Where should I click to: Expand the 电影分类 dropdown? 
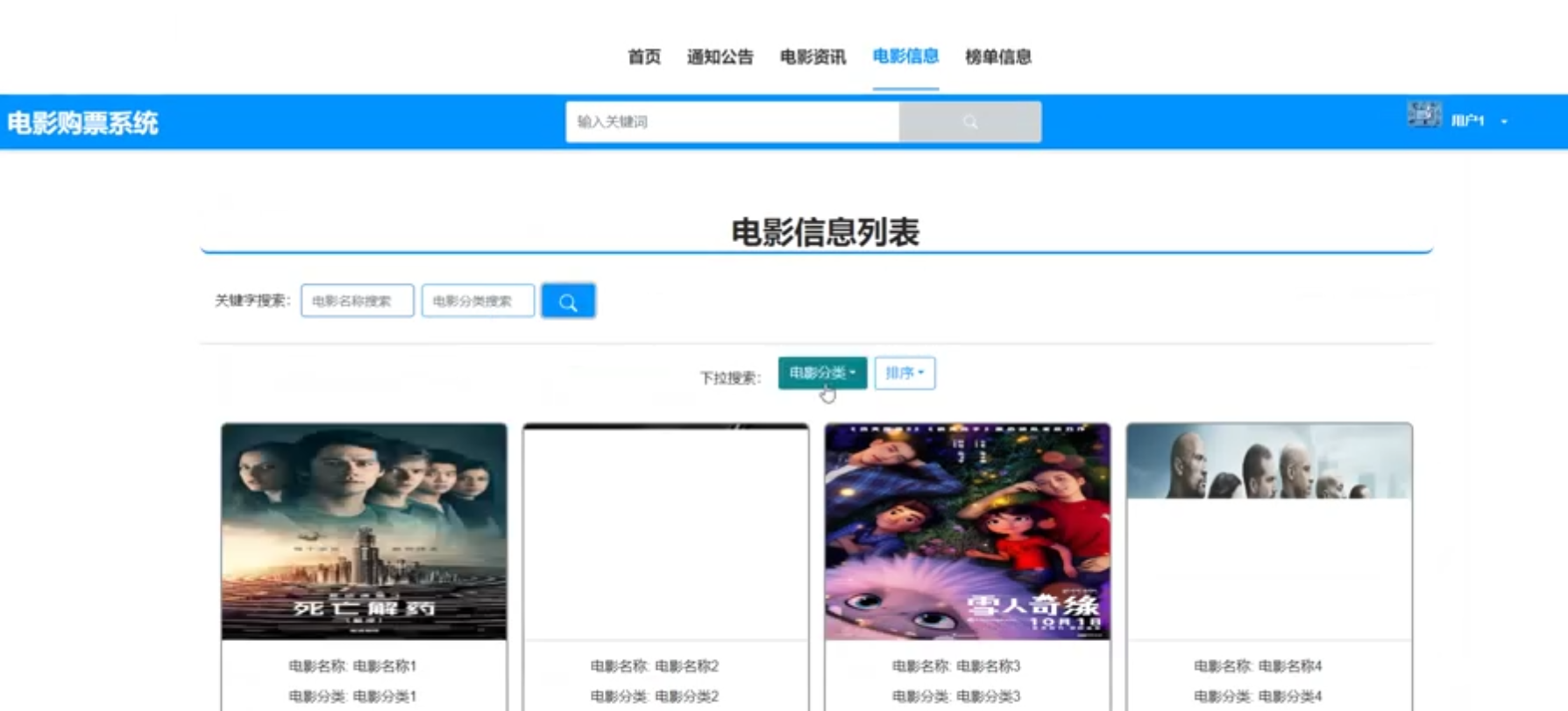click(x=822, y=373)
